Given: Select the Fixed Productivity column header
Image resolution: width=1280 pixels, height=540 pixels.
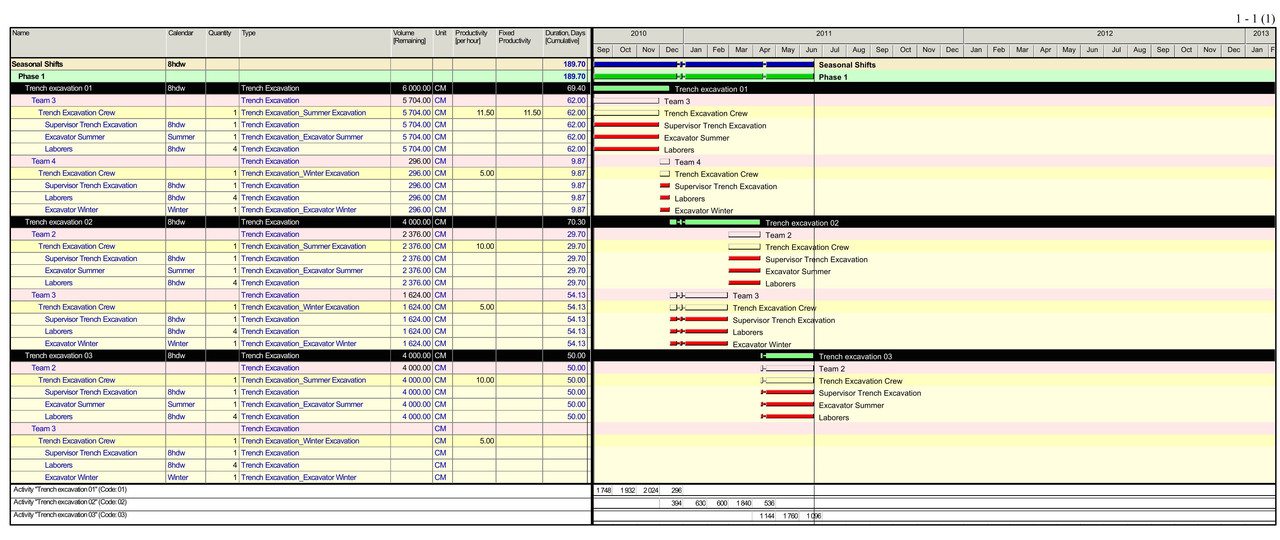Looking at the screenshot, I should click(520, 43).
